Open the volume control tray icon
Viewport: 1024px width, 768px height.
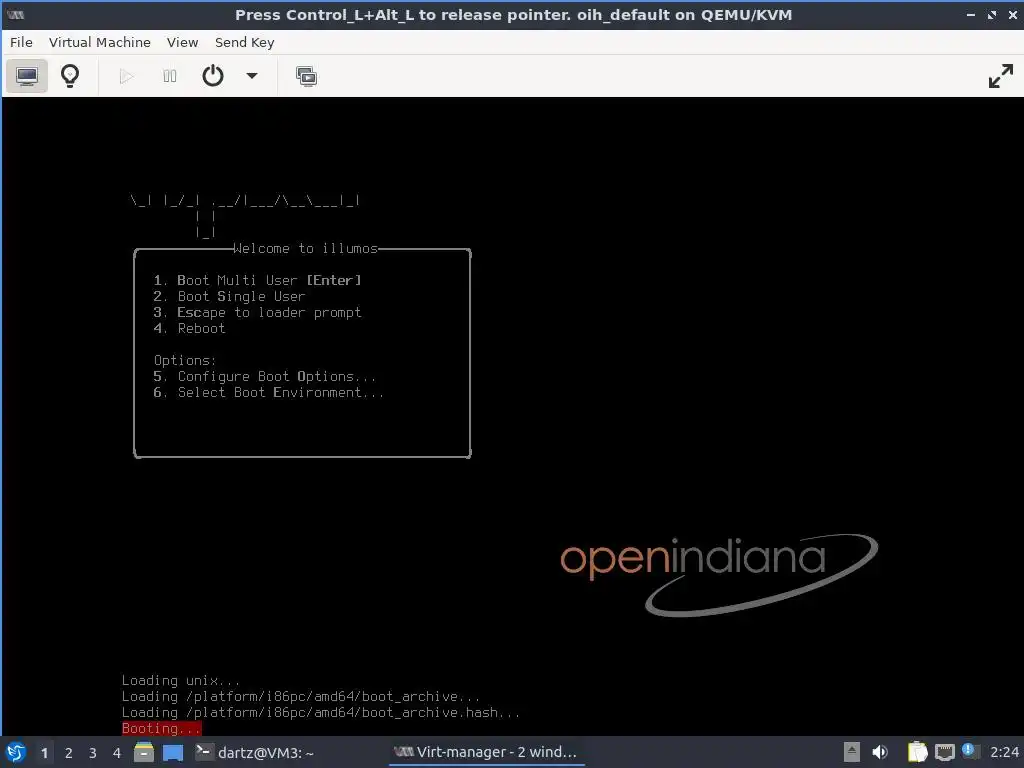click(x=880, y=752)
